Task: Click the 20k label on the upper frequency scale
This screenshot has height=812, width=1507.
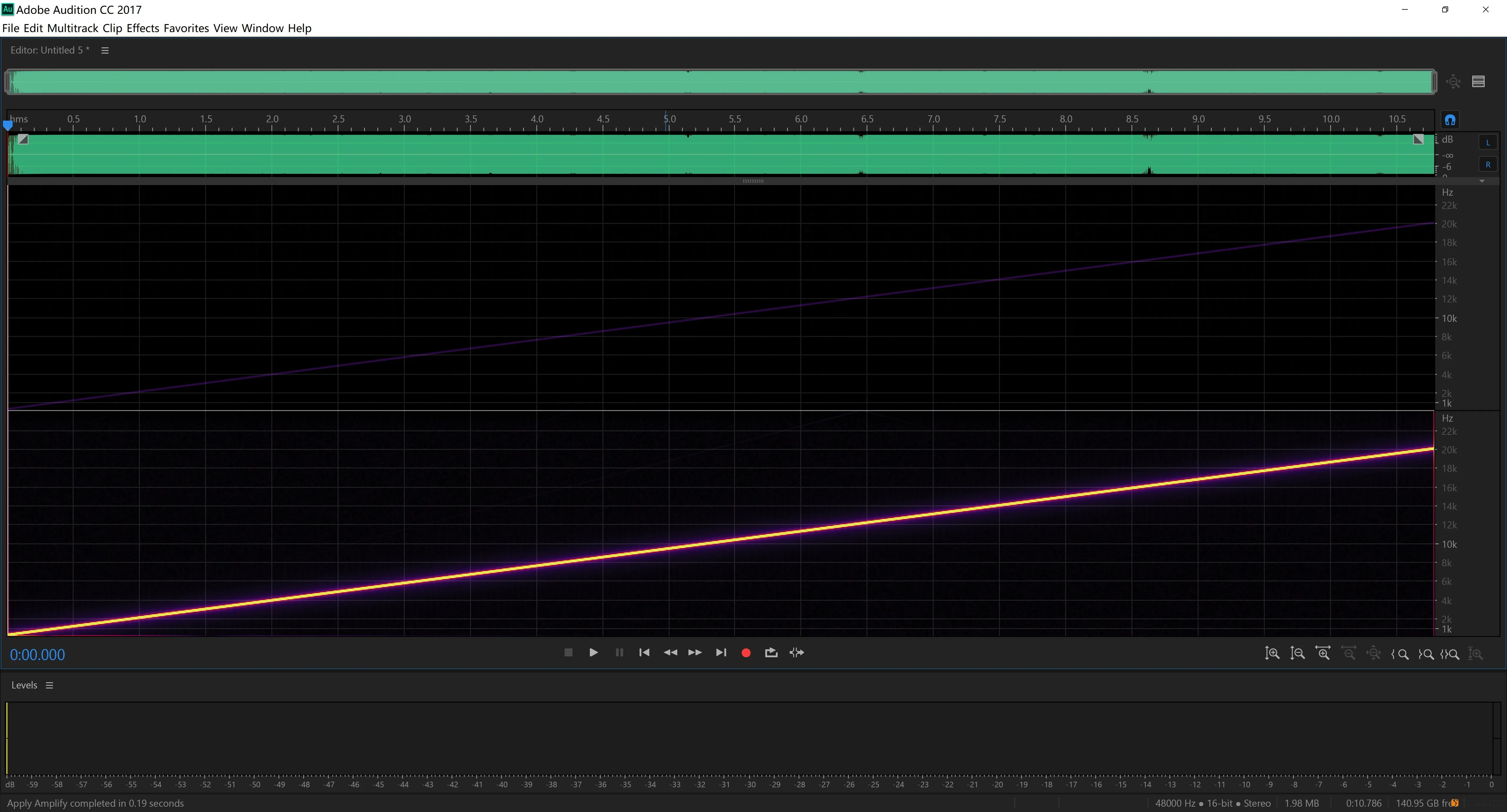Action: click(x=1449, y=224)
